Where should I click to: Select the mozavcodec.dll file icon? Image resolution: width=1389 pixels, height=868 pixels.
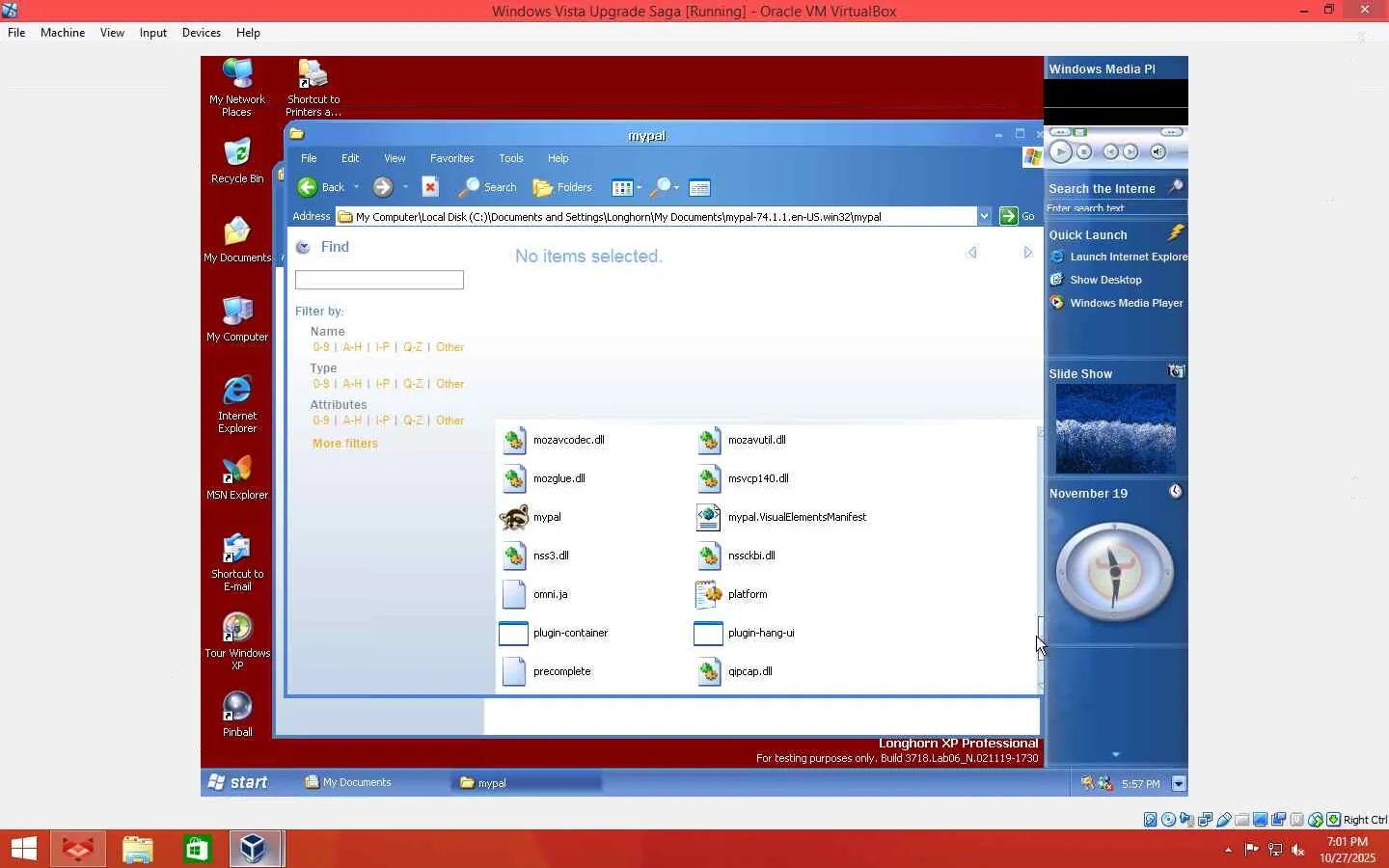tap(515, 440)
